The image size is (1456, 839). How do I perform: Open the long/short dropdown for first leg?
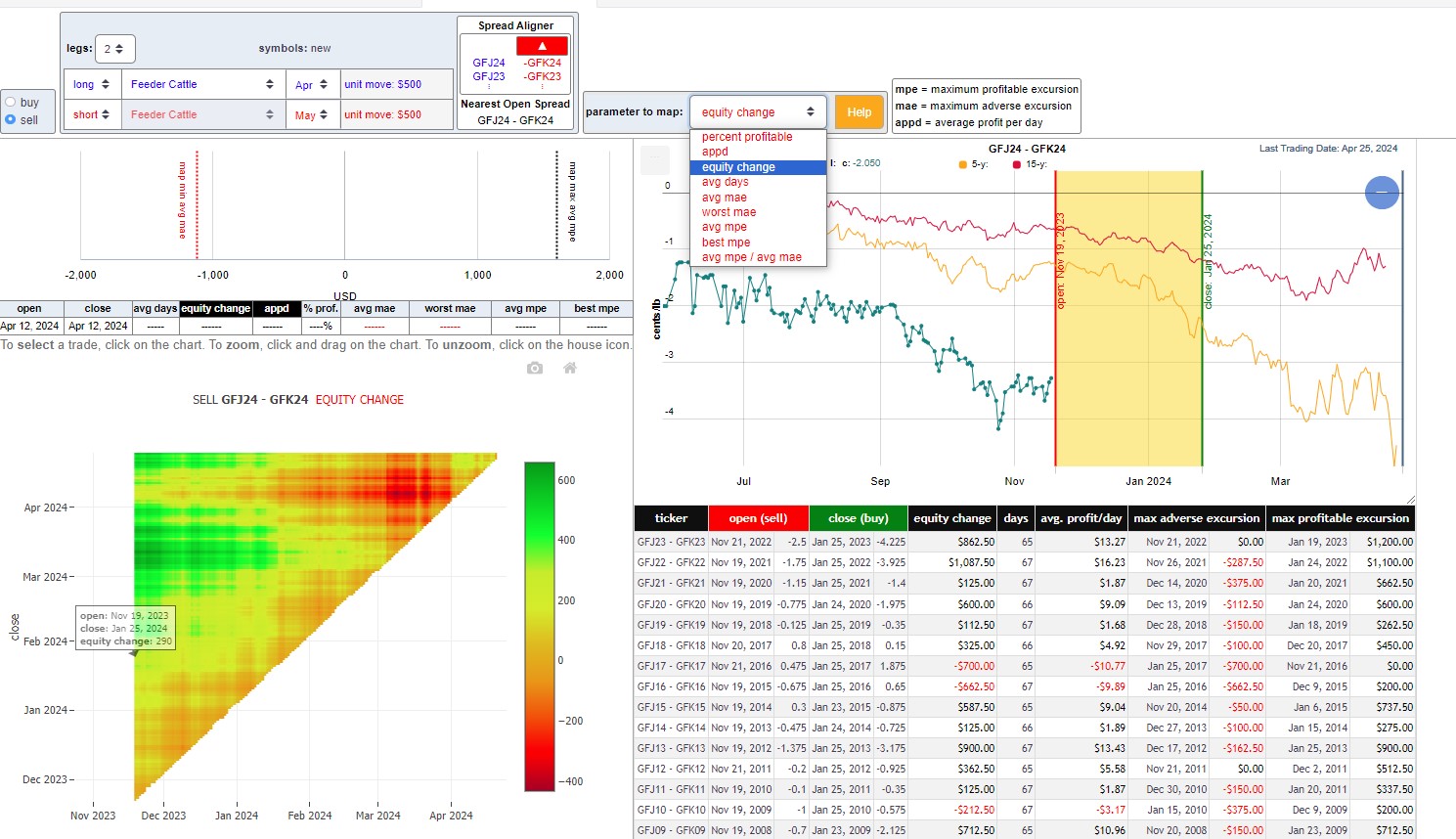pos(92,84)
